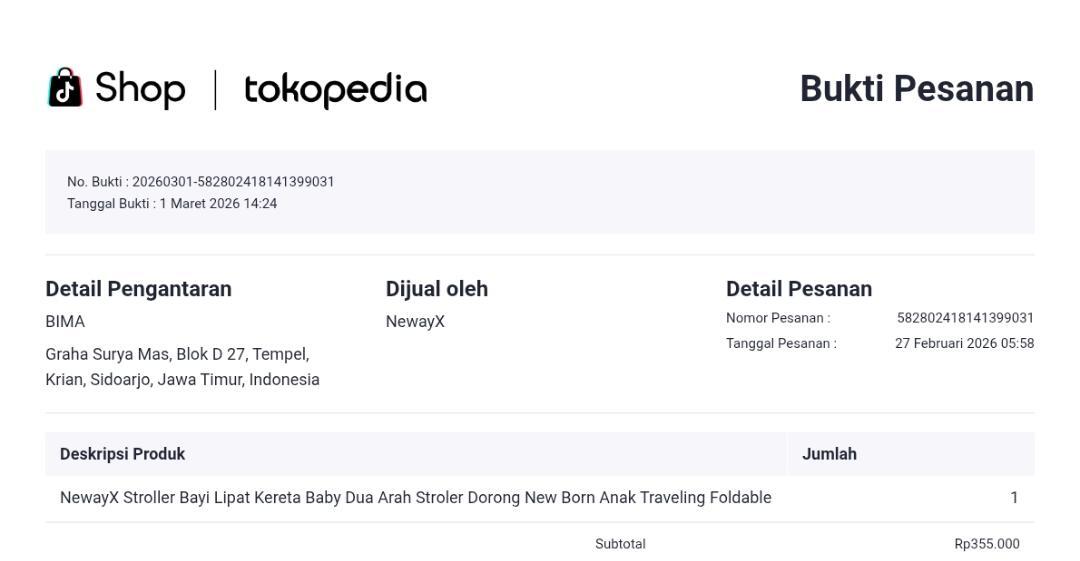Select the "Detail Pesanan" heading
This screenshot has height=561, width=1080.
click(799, 289)
